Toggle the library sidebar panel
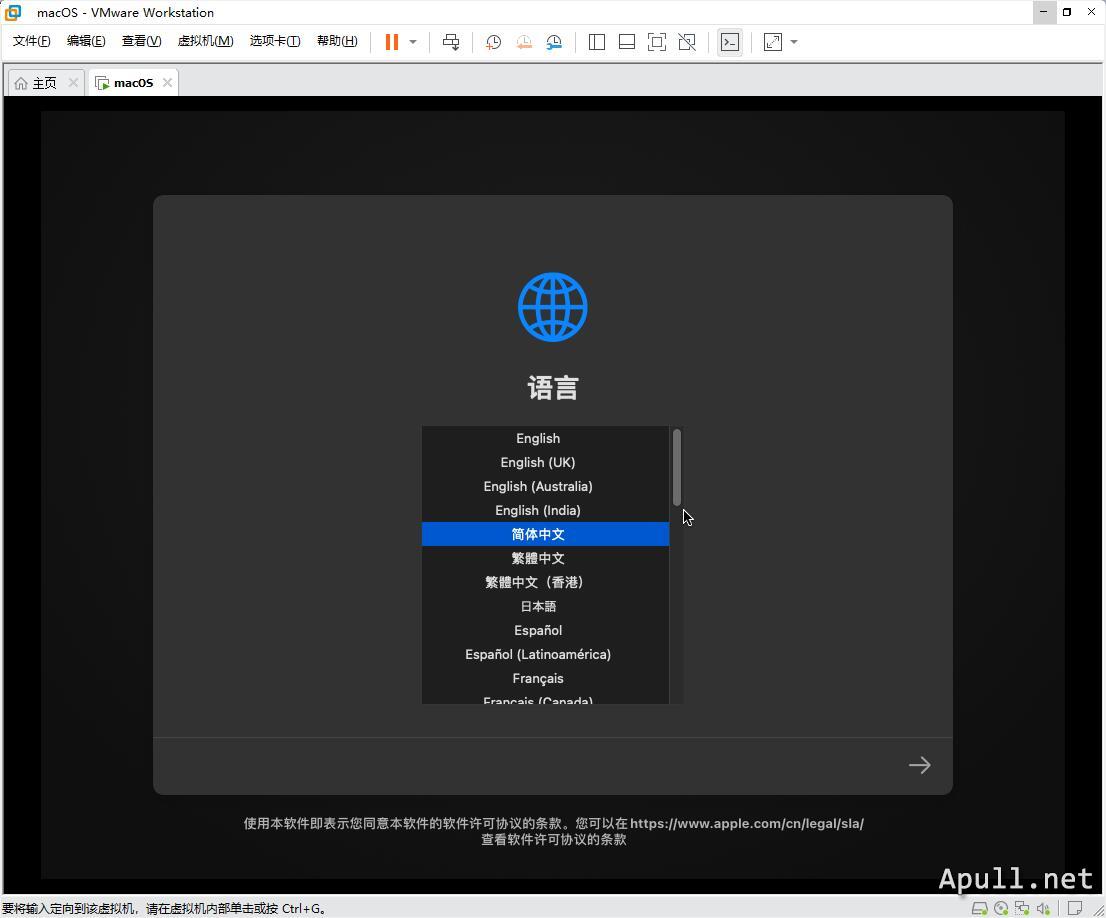 point(597,42)
